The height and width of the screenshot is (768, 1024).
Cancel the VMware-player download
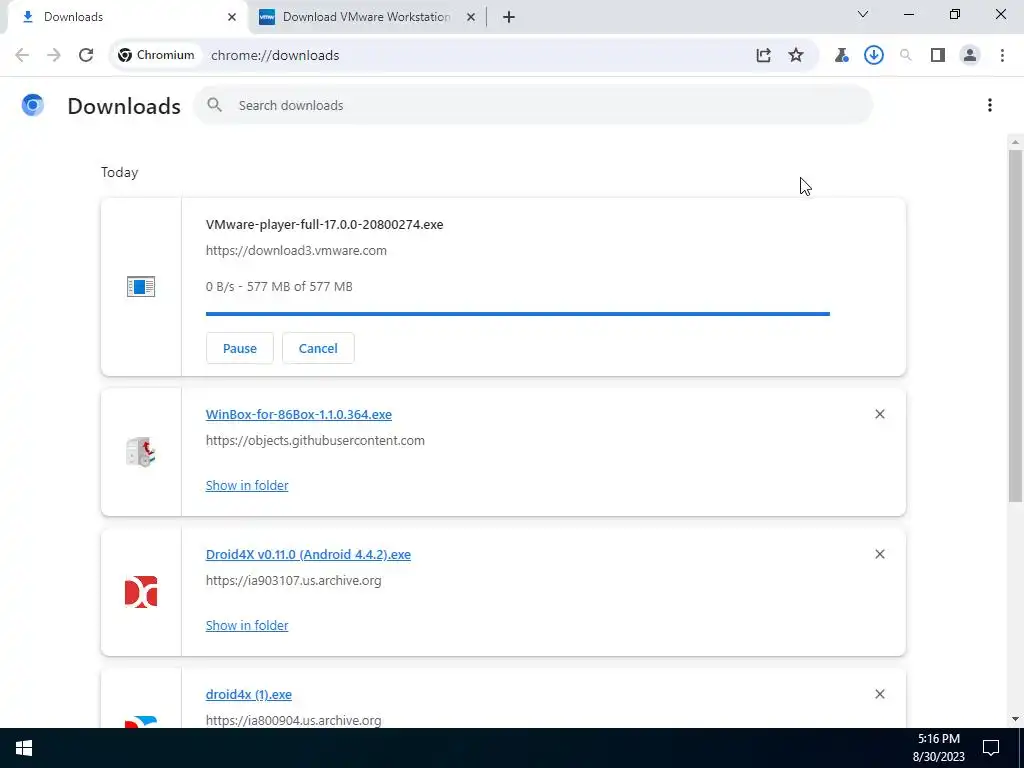318,348
